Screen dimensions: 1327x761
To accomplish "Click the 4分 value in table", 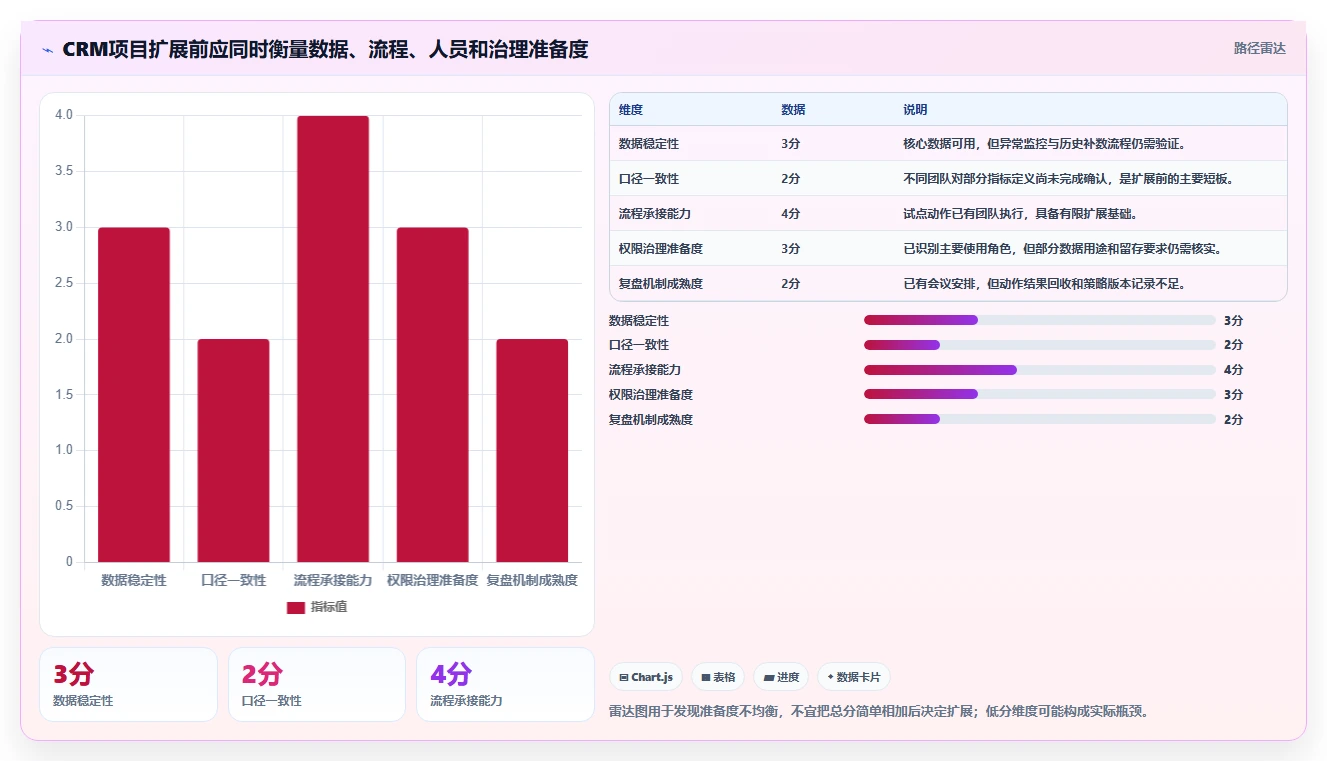I will 790,214.
